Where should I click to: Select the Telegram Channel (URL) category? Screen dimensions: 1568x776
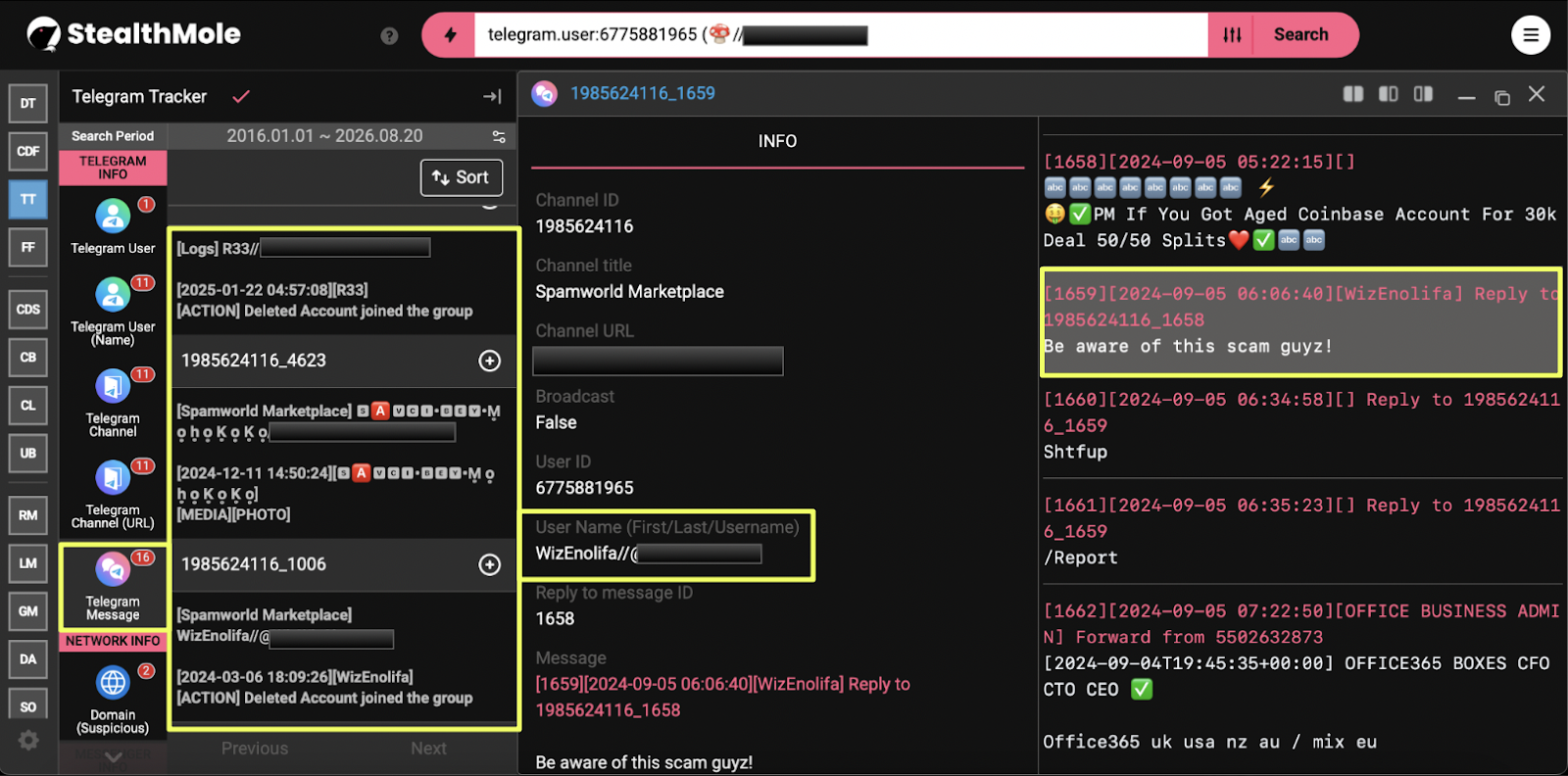[113, 494]
